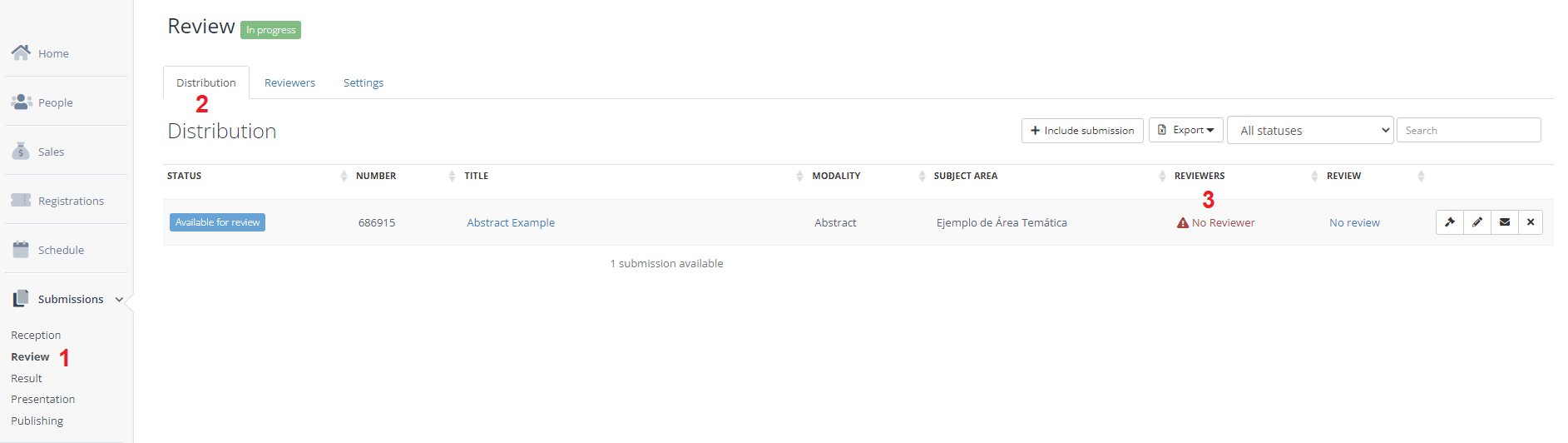
Task: Go to Sales via money bag icon
Action: pos(21,151)
